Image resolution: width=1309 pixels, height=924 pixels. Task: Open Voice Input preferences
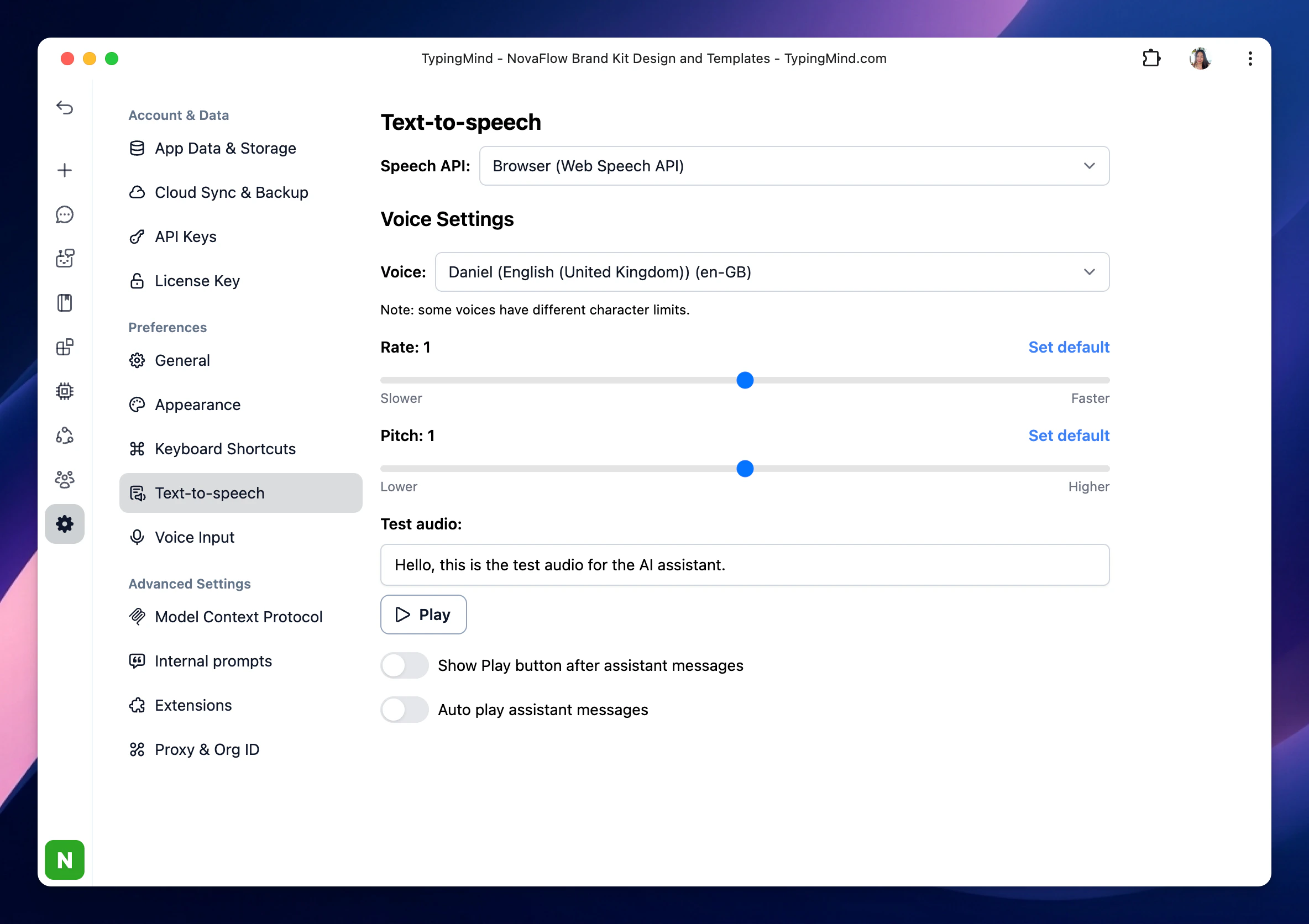[x=240, y=537]
